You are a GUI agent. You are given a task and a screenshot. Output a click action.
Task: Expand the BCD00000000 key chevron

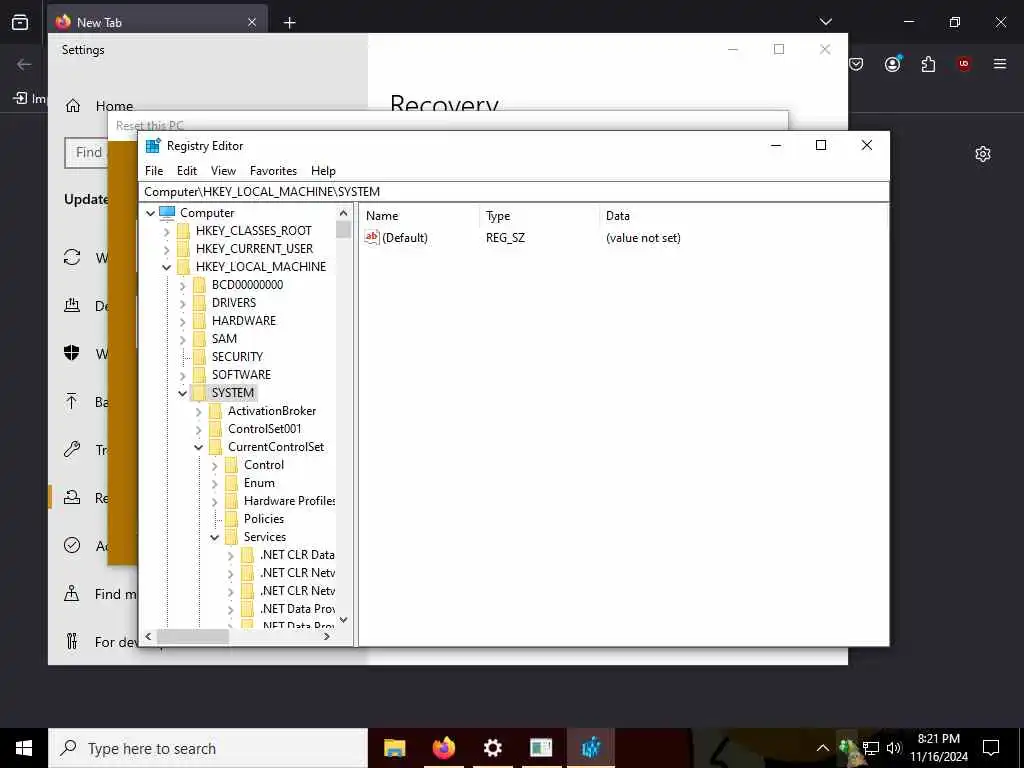tap(183, 285)
